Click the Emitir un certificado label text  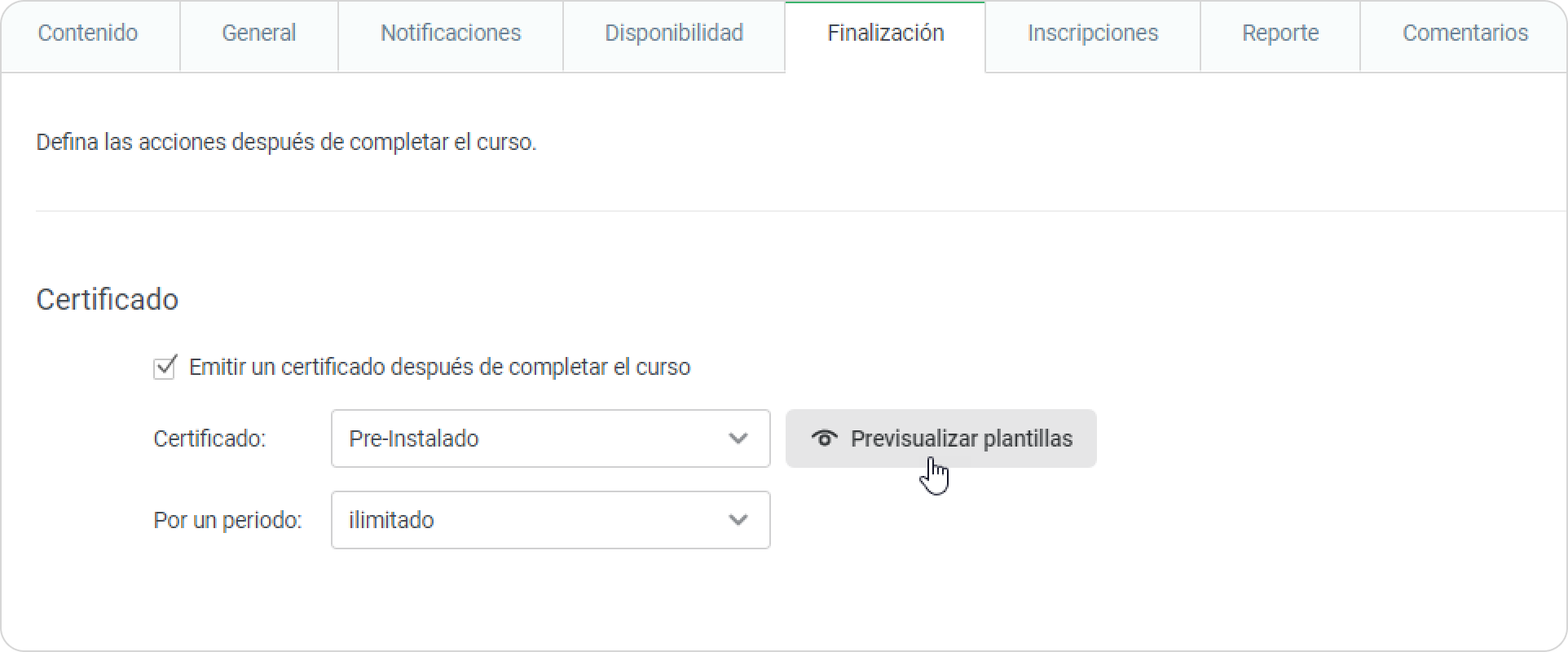click(439, 368)
